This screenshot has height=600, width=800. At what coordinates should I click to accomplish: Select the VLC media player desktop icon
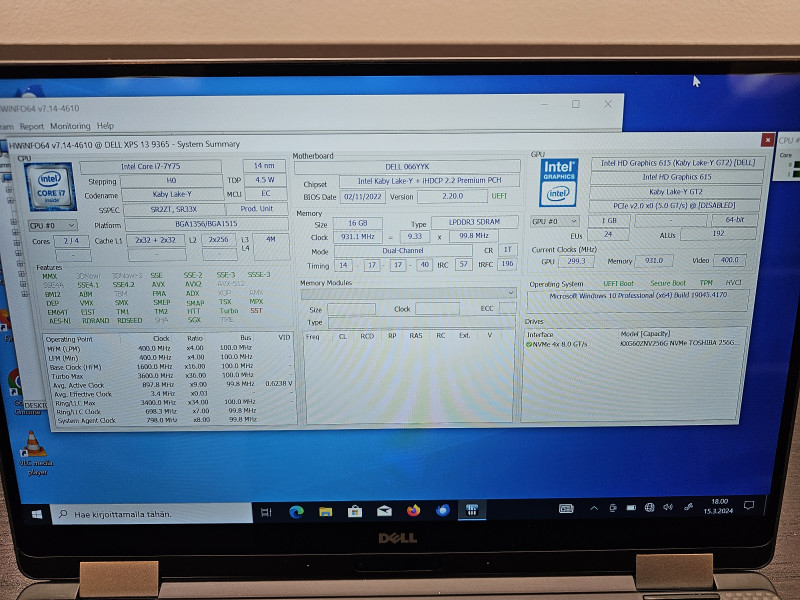(x=35, y=453)
